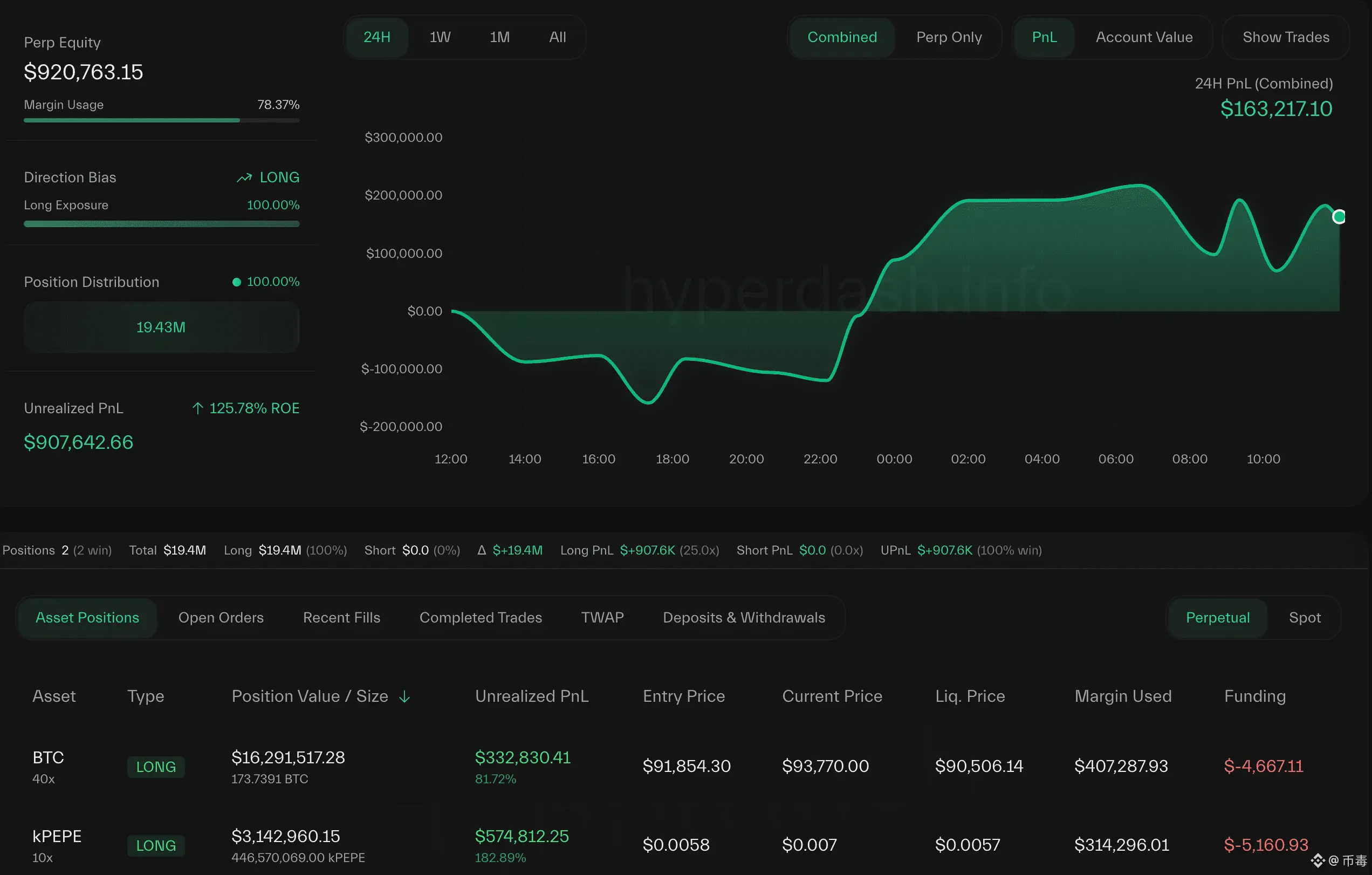
Task: Select the 1W time range
Action: (x=440, y=37)
